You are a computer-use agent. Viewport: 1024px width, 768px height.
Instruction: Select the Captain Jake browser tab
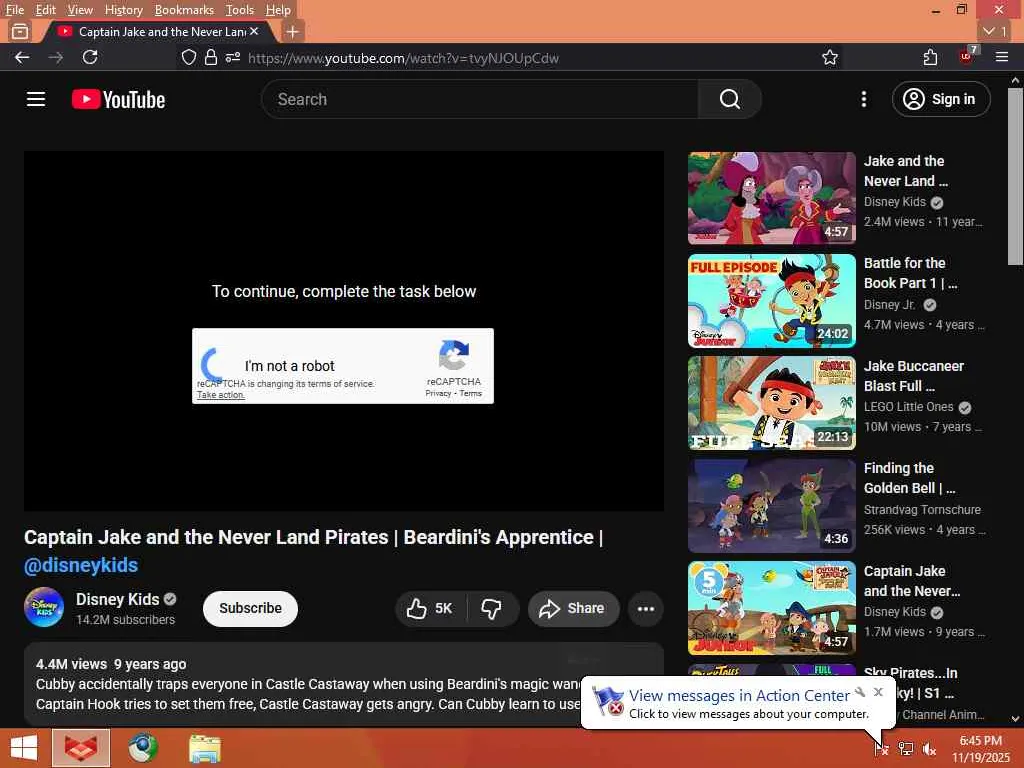[157, 31]
